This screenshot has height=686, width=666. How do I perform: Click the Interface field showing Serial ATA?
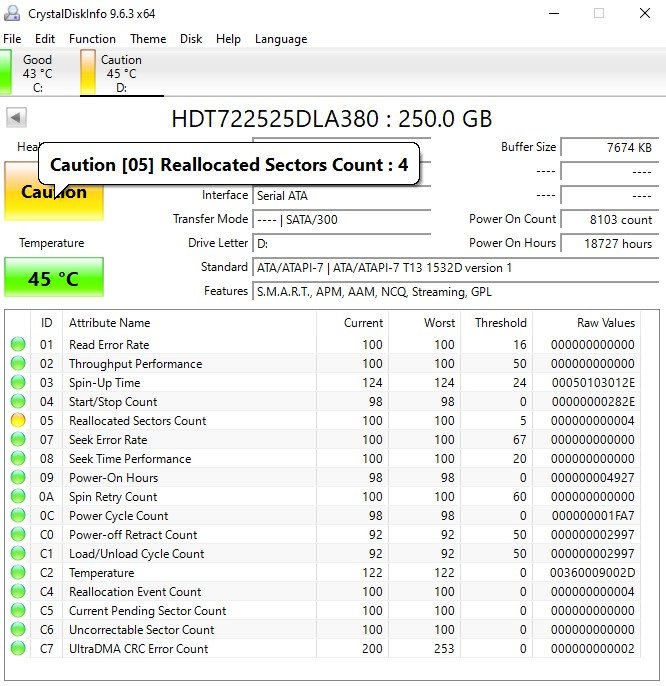click(x=342, y=196)
